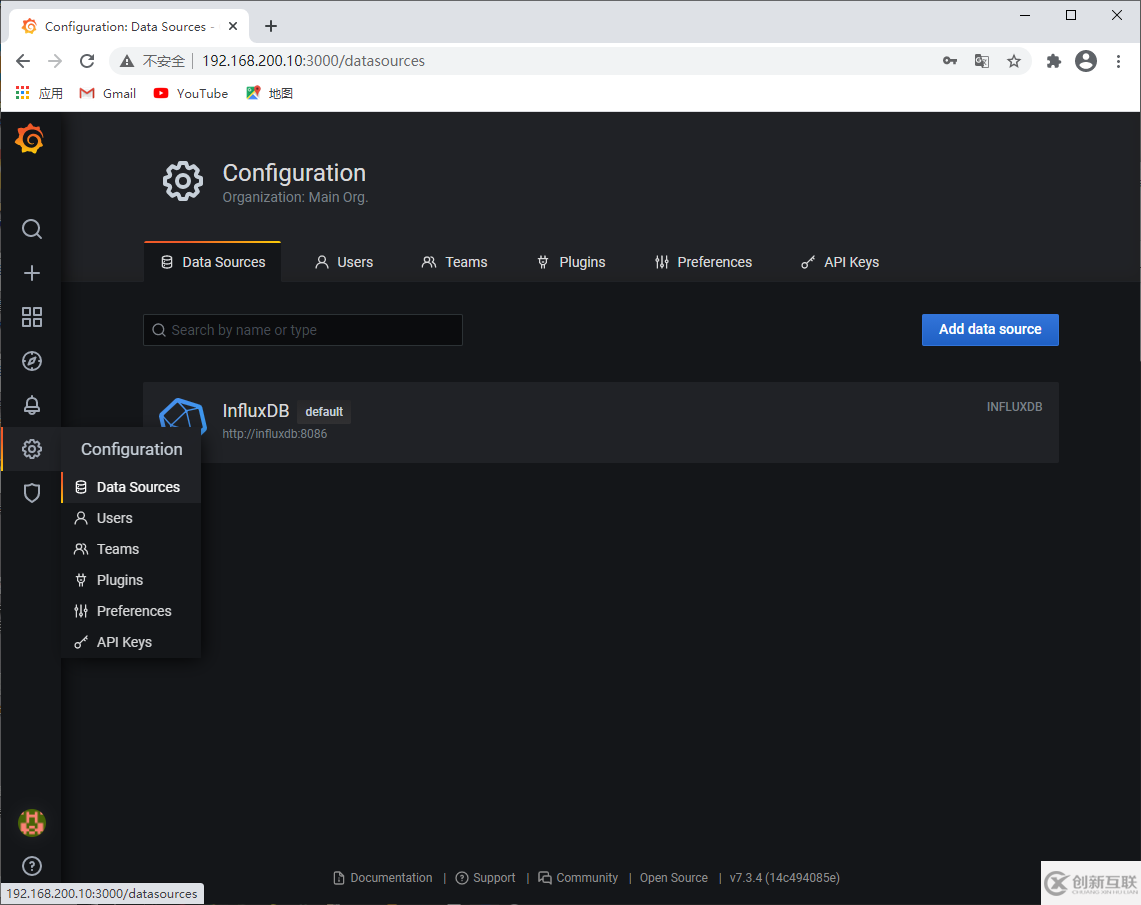Open the Server Admin shield icon
This screenshot has height=905, width=1141.
click(x=31, y=493)
